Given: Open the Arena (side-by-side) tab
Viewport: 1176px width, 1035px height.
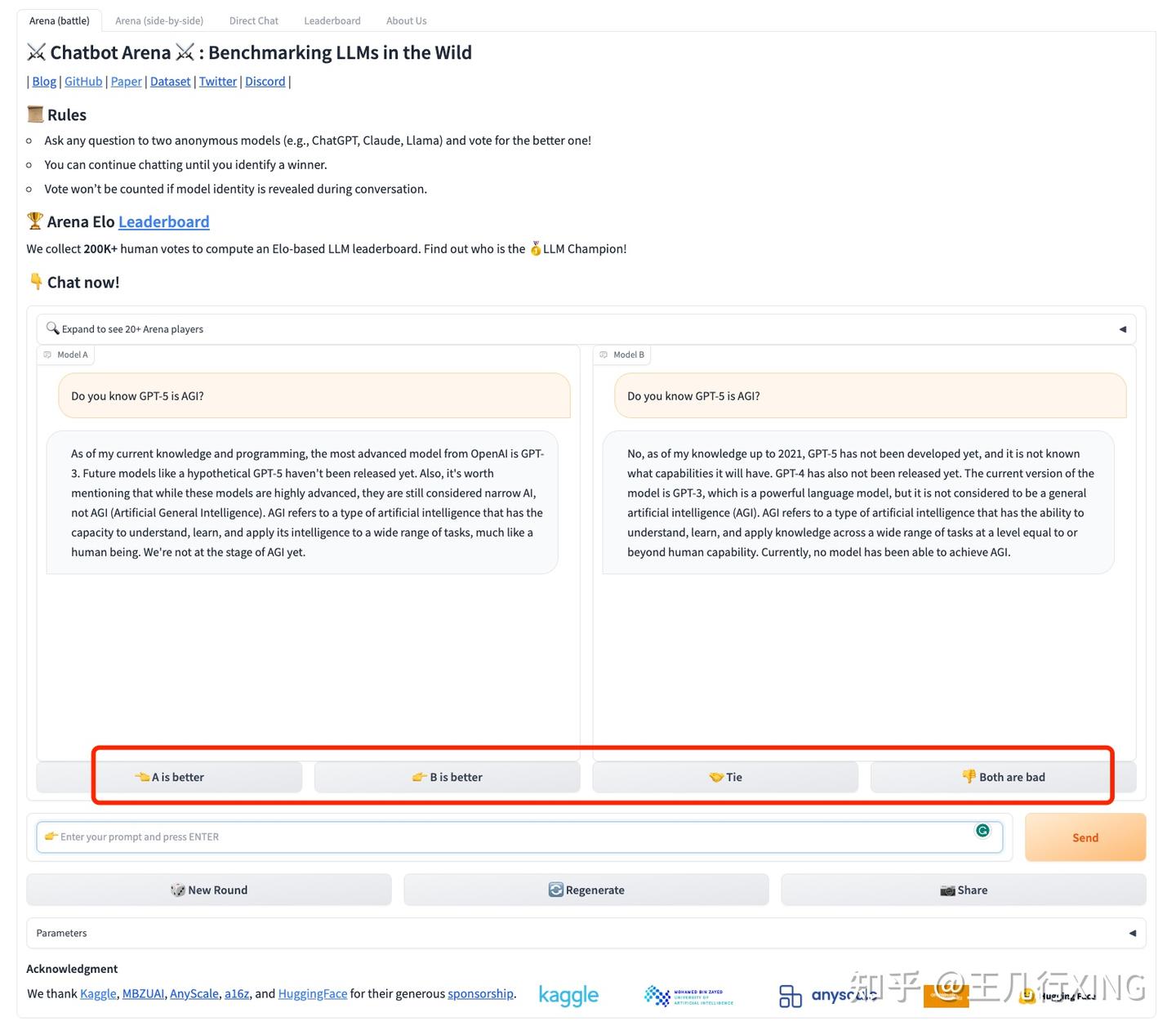Looking at the screenshot, I should (158, 20).
